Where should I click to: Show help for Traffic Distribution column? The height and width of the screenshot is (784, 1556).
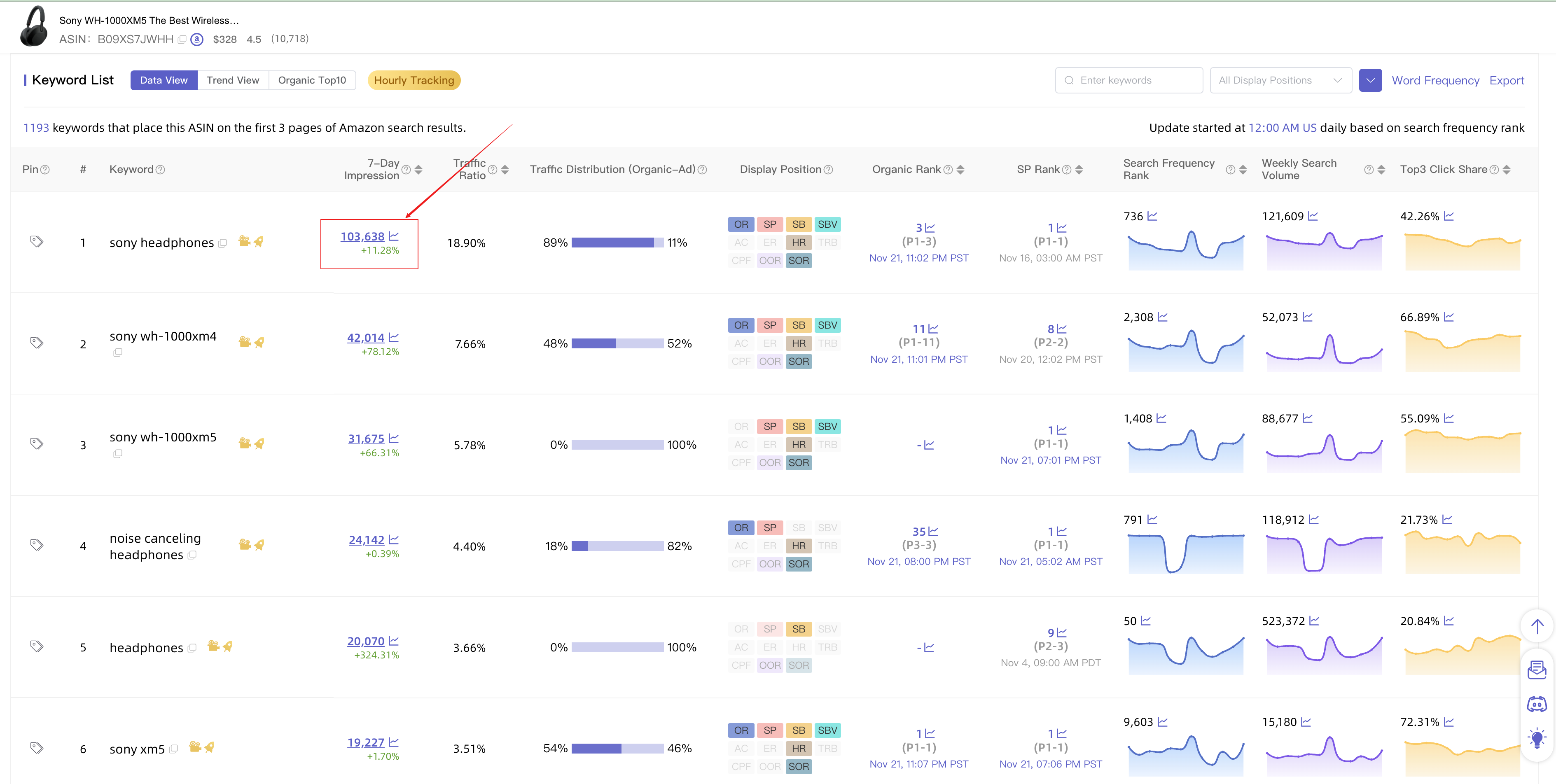702,170
